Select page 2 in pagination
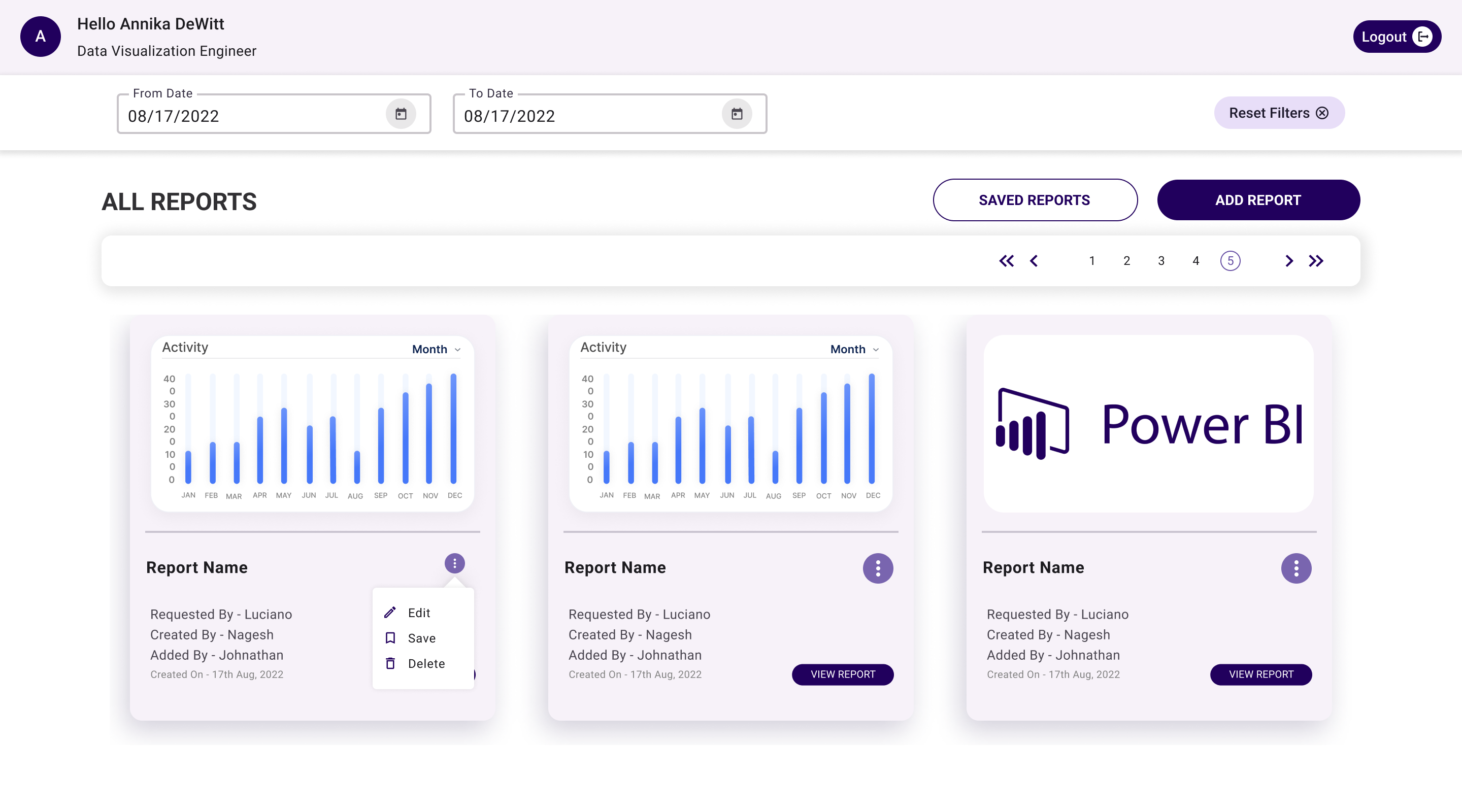 (x=1126, y=261)
